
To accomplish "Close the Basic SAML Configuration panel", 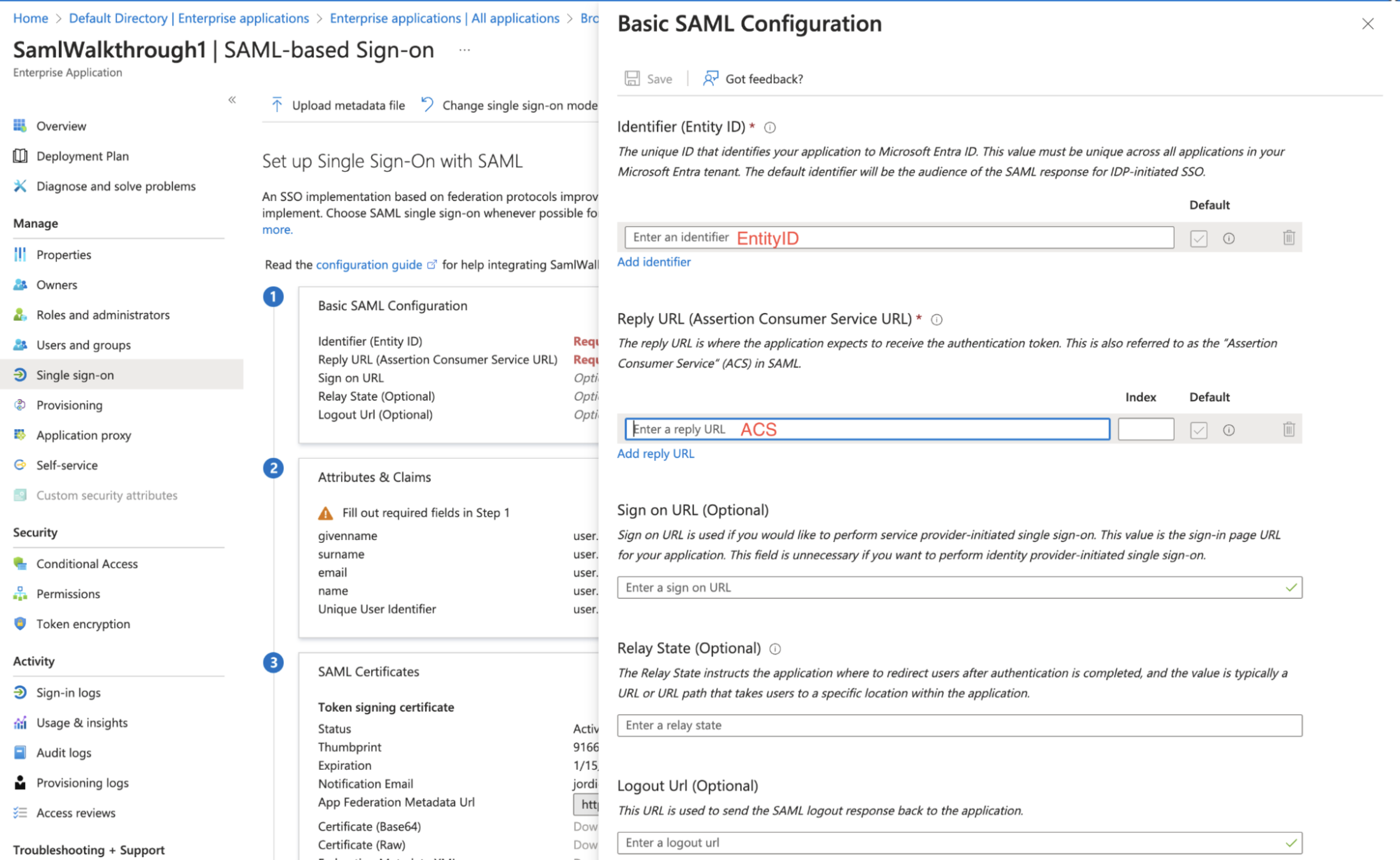I will (1367, 24).
